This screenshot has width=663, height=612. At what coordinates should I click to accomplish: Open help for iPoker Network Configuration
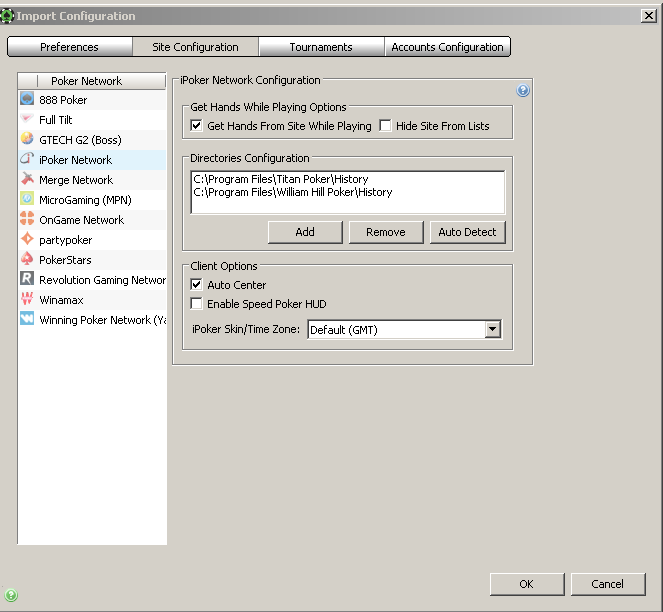pos(523,90)
